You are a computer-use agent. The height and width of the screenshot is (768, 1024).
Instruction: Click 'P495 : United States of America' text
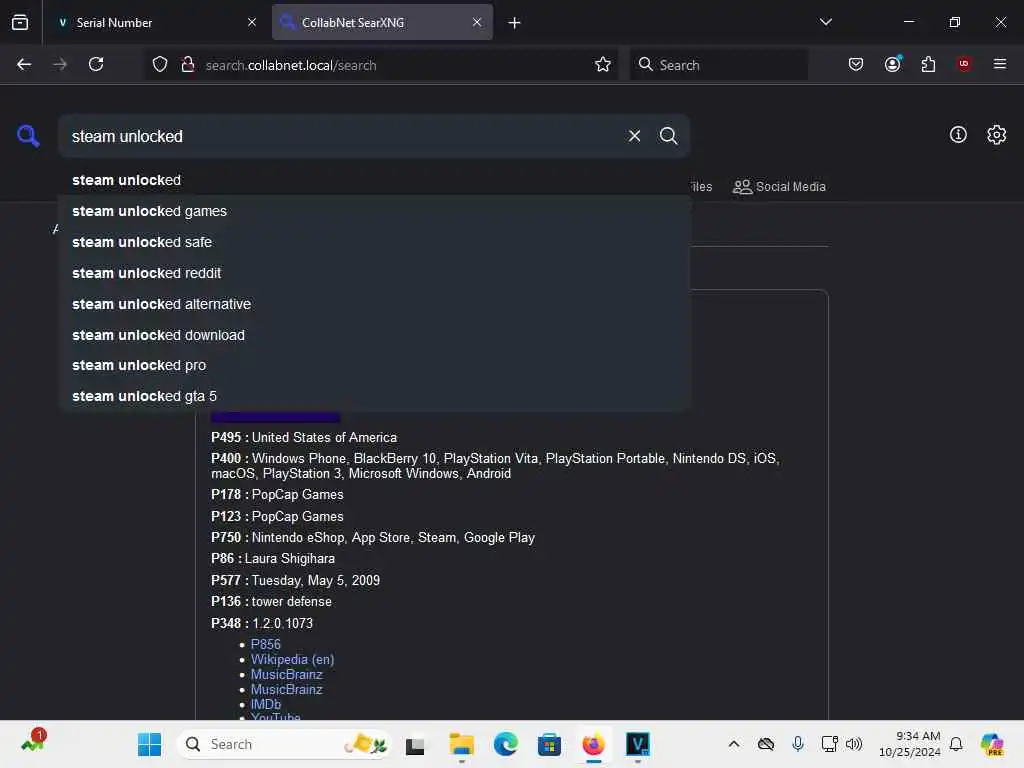304,438
